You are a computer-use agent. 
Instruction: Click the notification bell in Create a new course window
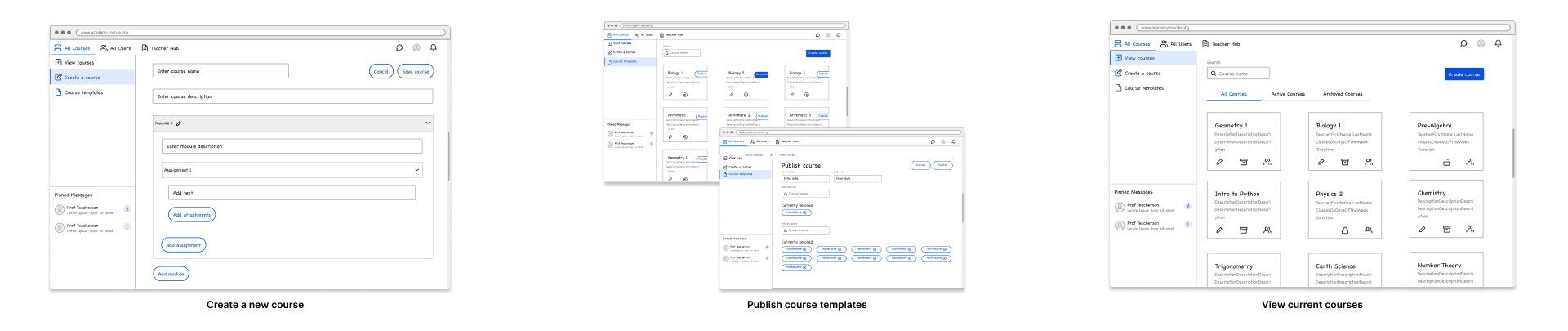[x=434, y=47]
